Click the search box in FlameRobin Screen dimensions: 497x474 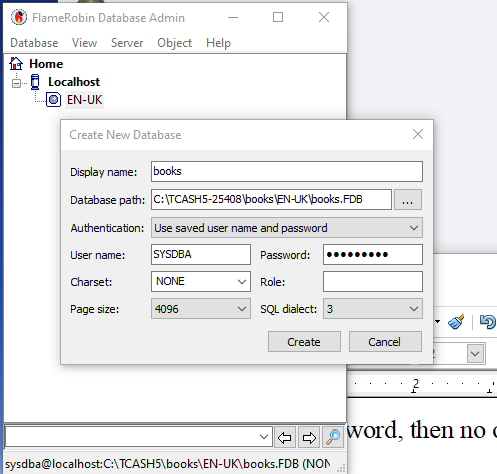(139, 437)
